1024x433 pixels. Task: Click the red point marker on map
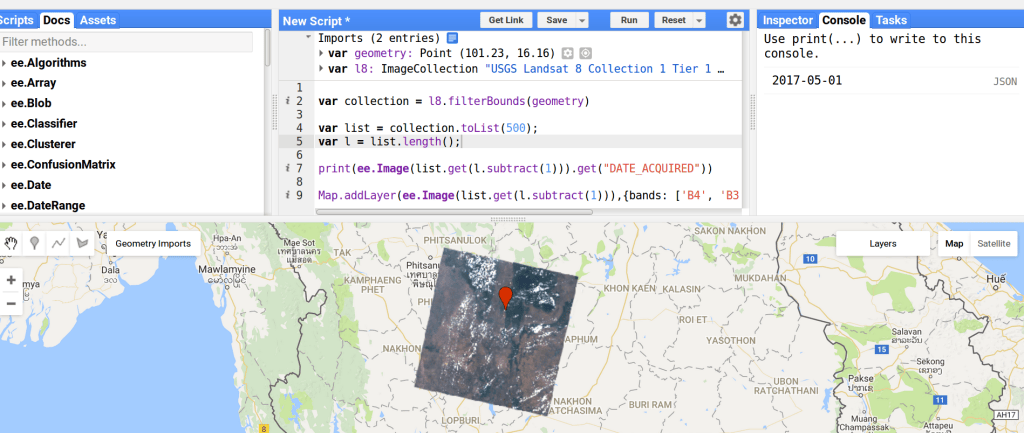pyautogui.click(x=505, y=297)
